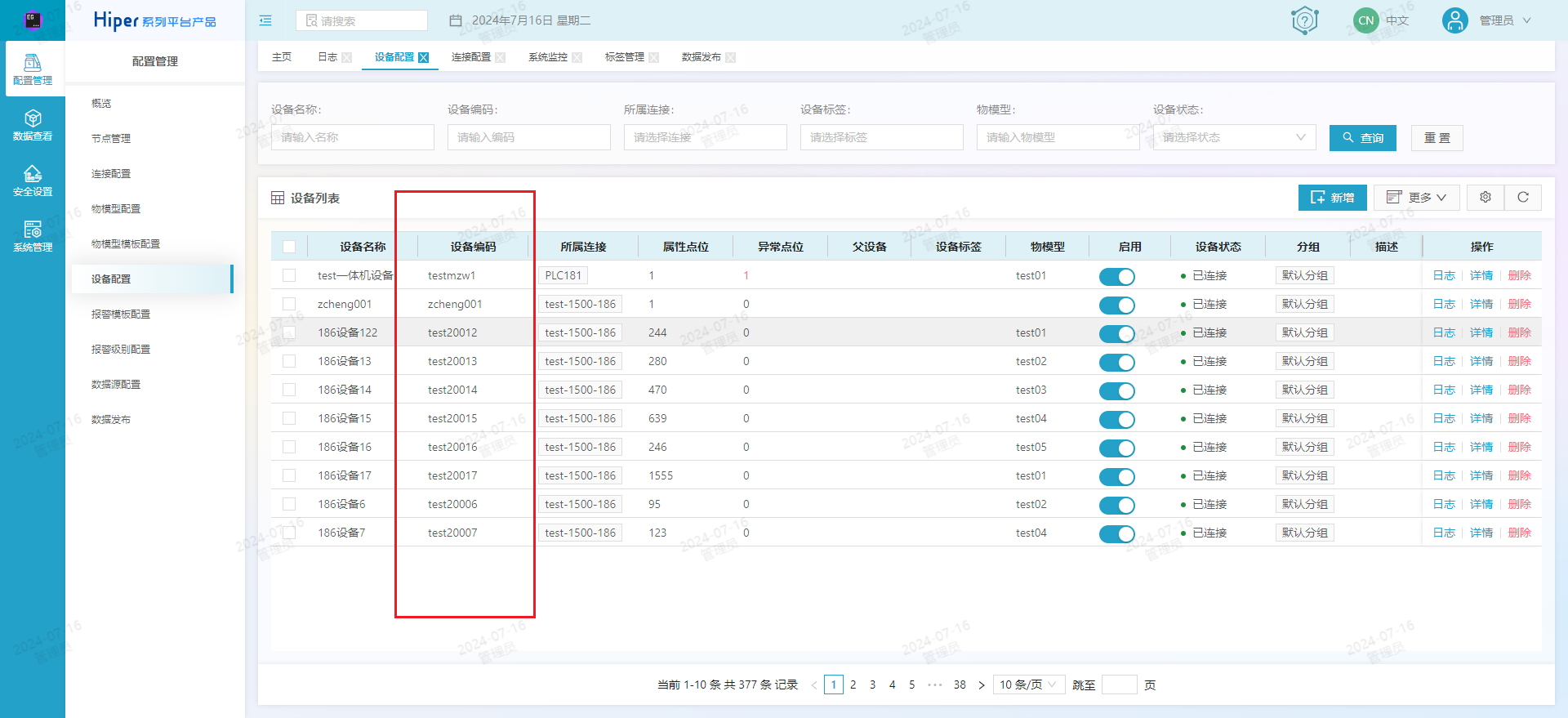Image resolution: width=1568 pixels, height=718 pixels.
Task: Click 默认分组 tag in 186设备6 row
Action: tap(1304, 504)
